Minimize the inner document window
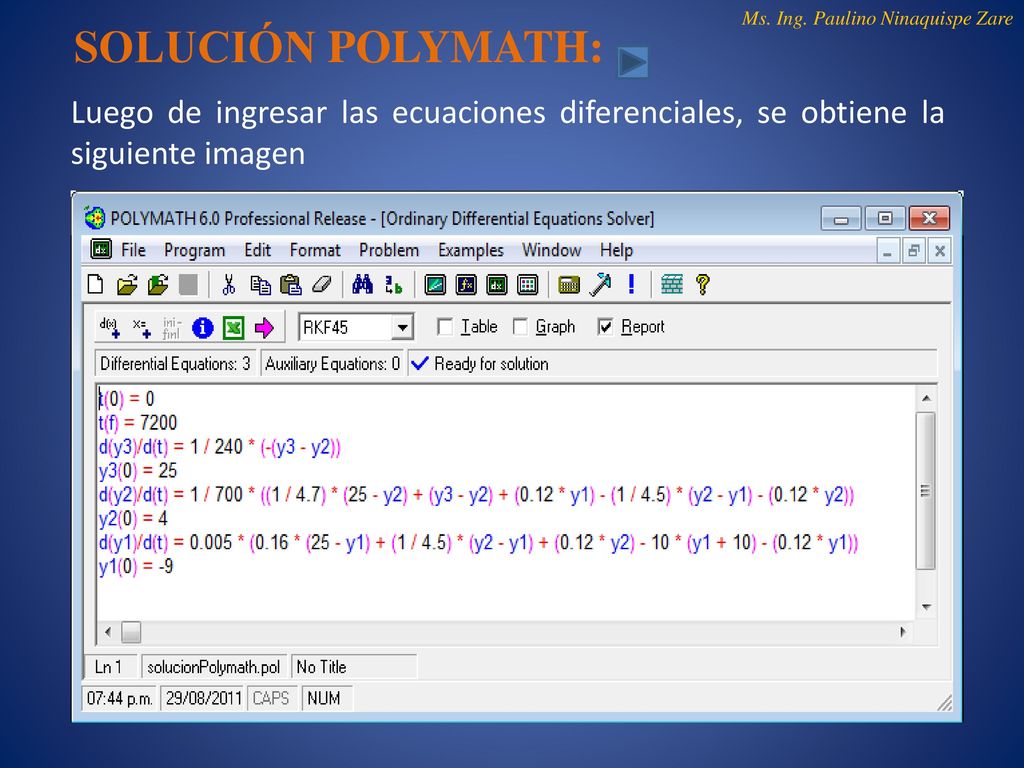The width and height of the screenshot is (1024, 768). pos(887,251)
